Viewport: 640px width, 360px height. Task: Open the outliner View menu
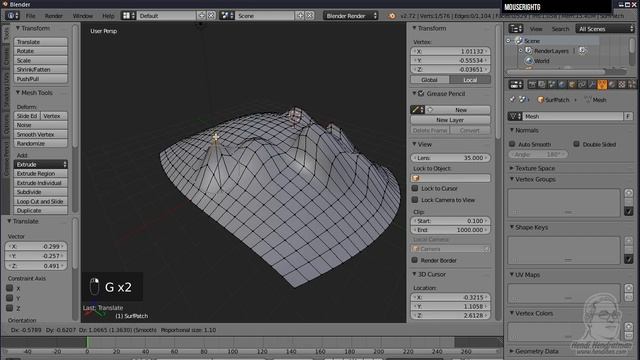536,29
